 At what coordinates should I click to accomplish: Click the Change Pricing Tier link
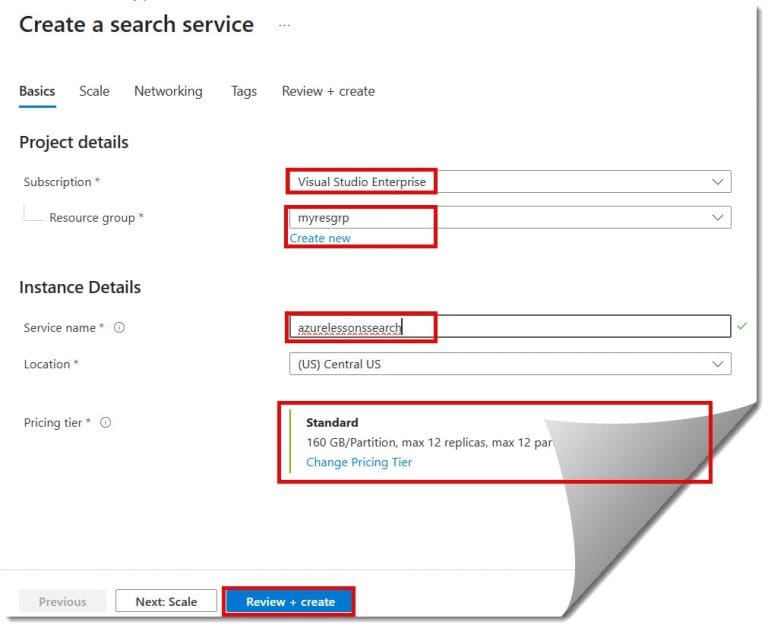tap(359, 462)
